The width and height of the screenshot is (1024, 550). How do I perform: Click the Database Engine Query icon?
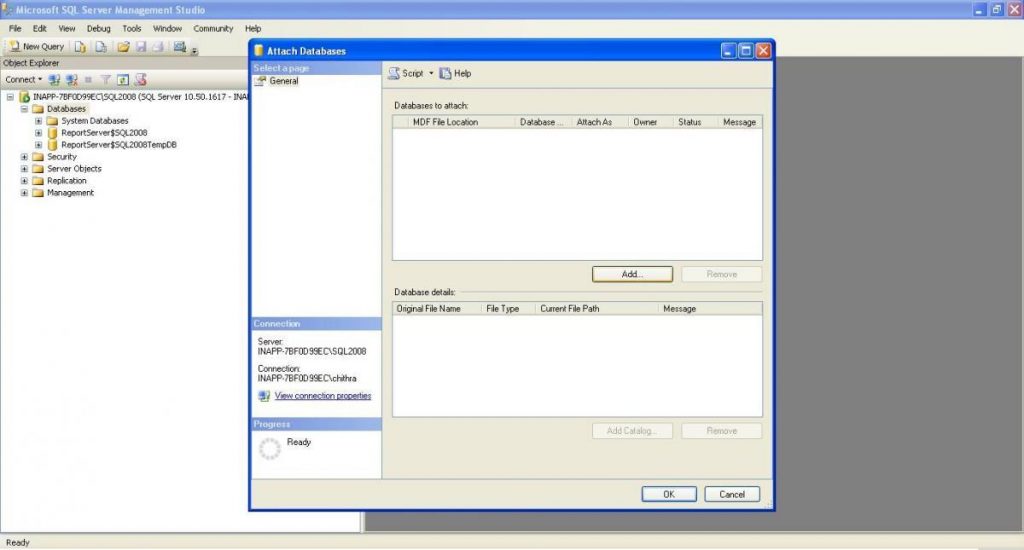(80, 46)
